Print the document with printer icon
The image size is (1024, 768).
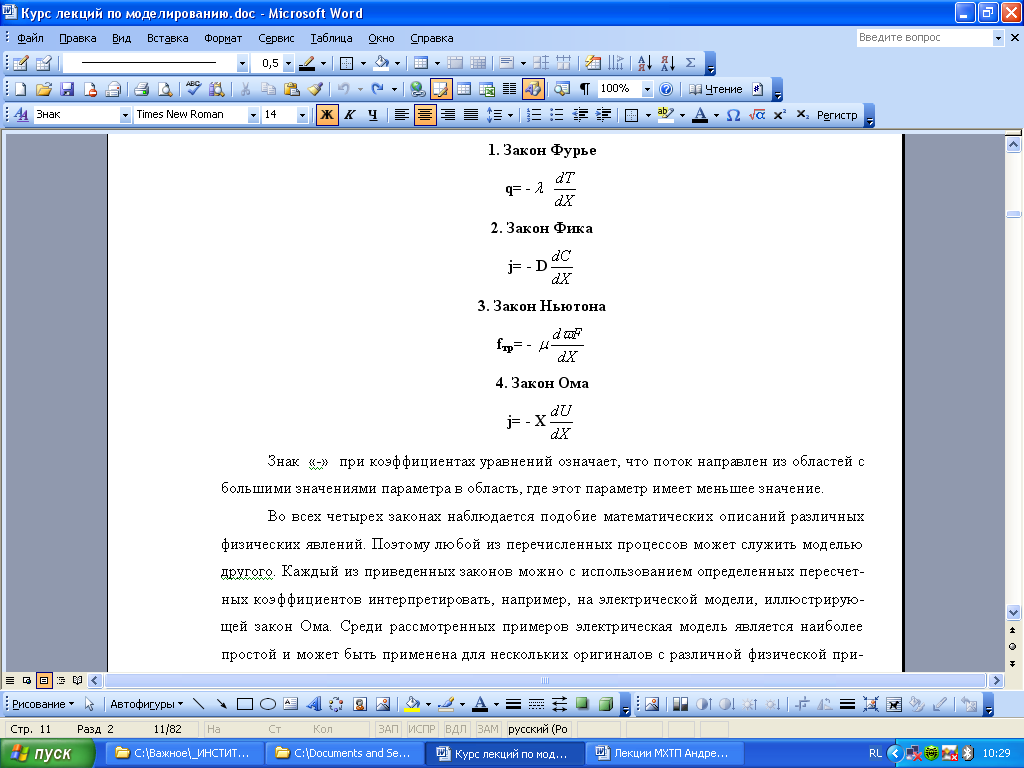[x=141, y=89]
